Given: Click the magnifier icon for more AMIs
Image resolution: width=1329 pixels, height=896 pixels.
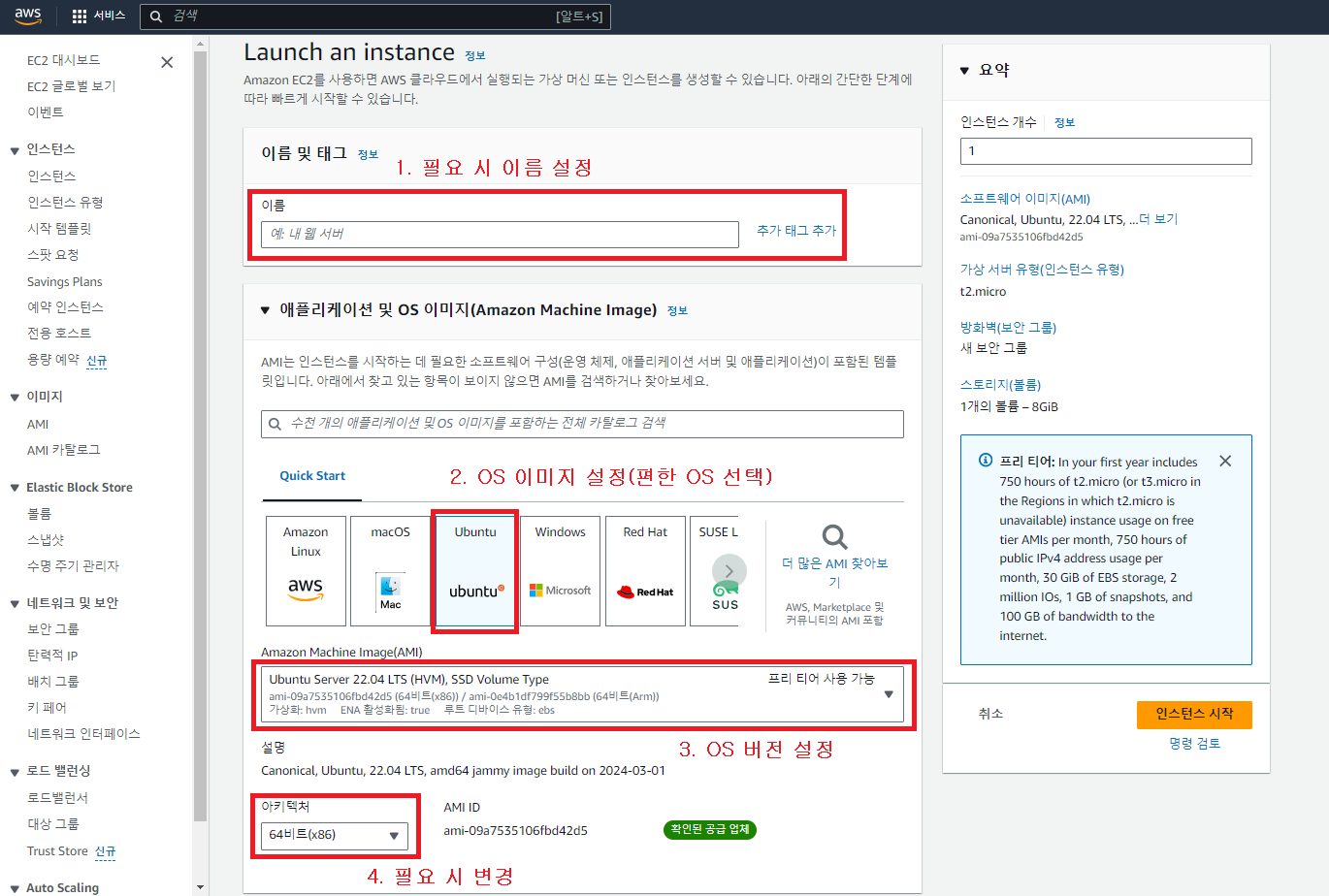Looking at the screenshot, I should [x=834, y=537].
